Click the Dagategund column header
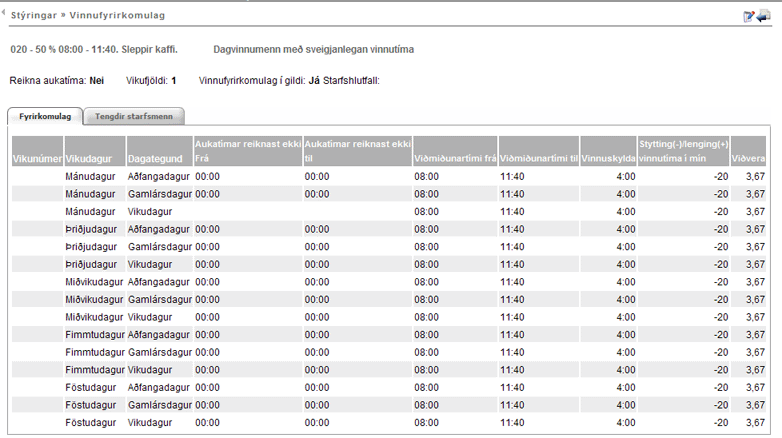This screenshot has width=782, height=438. coord(160,151)
